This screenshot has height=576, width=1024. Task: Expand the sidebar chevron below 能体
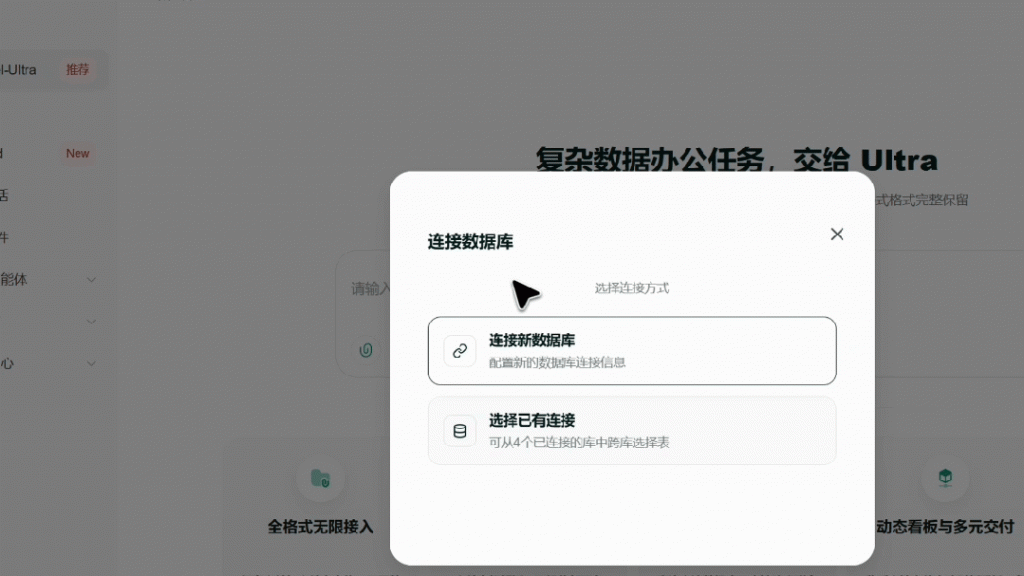[x=91, y=321]
